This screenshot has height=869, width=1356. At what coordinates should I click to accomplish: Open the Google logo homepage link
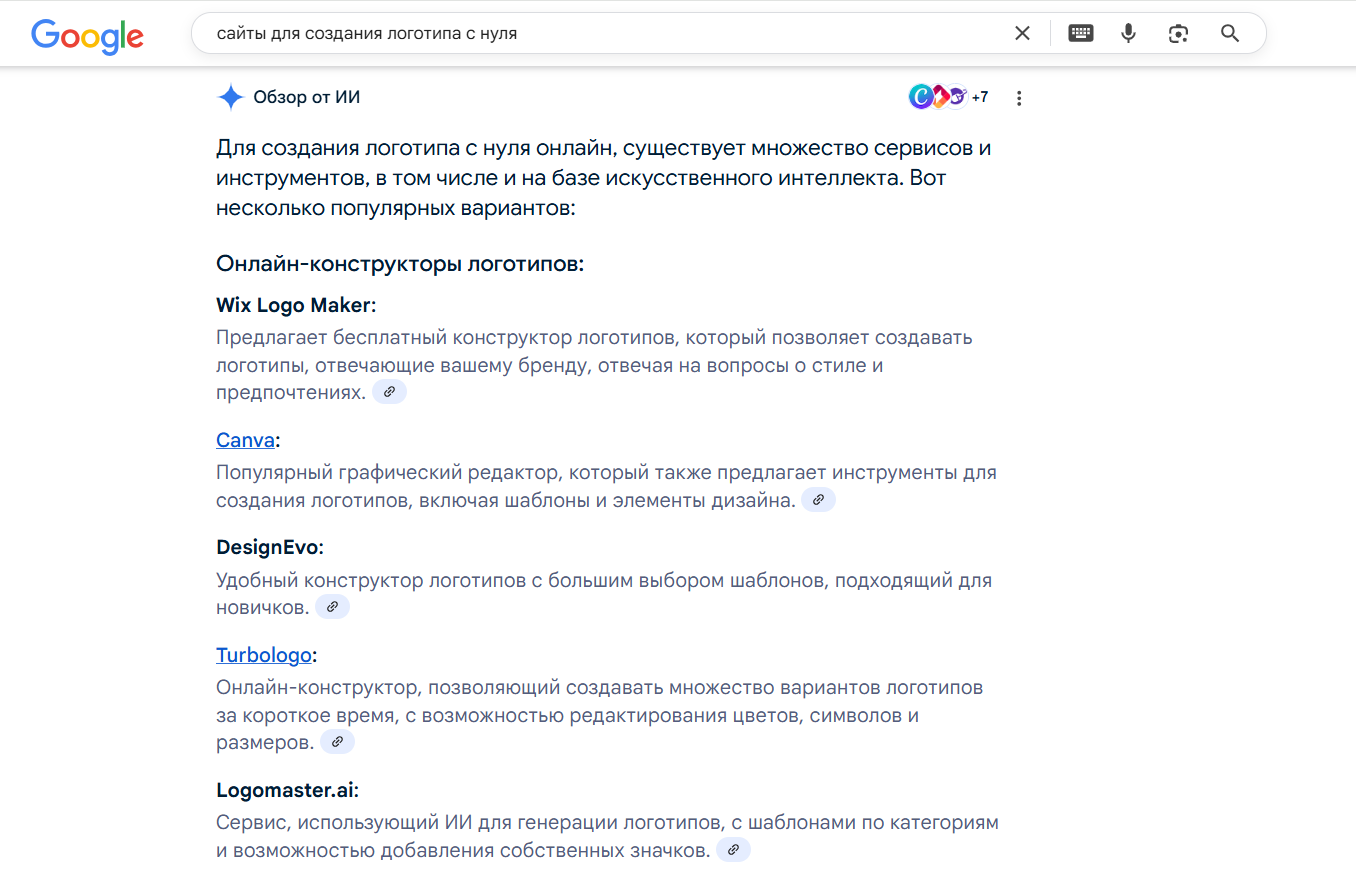pyautogui.click(x=87, y=35)
